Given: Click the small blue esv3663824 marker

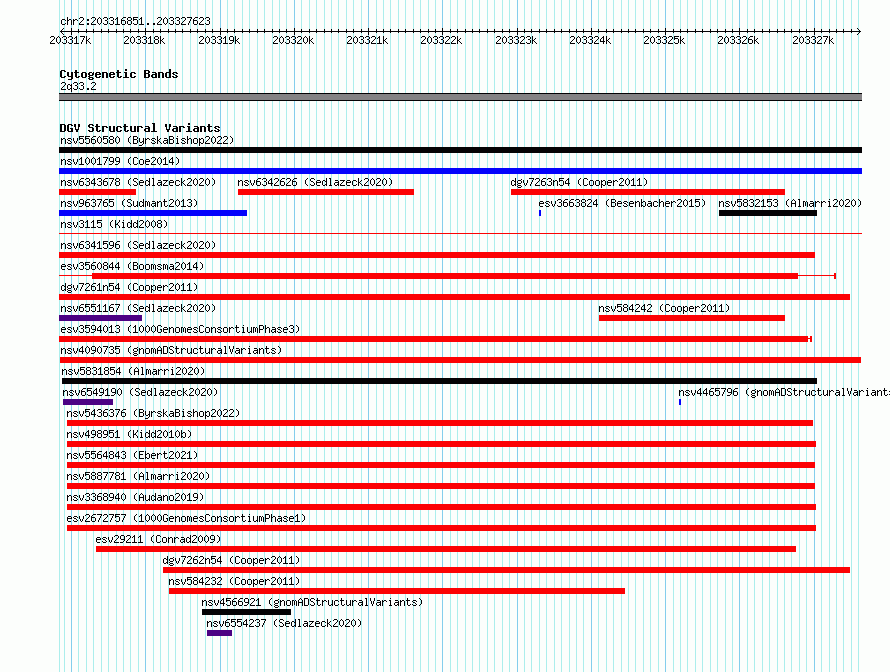Looking at the screenshot, I should (x=540, y=213).
